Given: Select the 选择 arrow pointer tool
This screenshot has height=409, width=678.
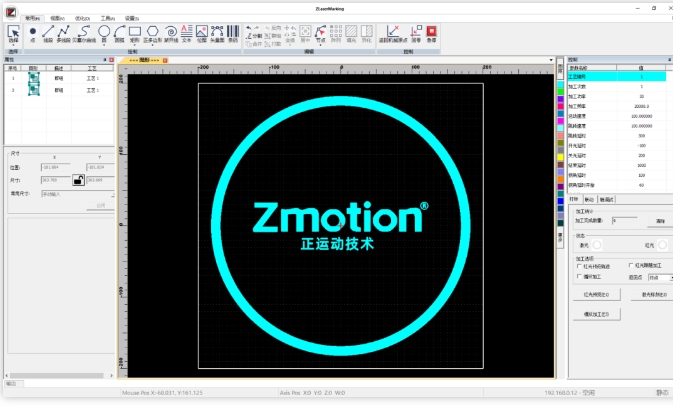Looking at the screenshot, I should pyautogui.click(x=13, y=32).
